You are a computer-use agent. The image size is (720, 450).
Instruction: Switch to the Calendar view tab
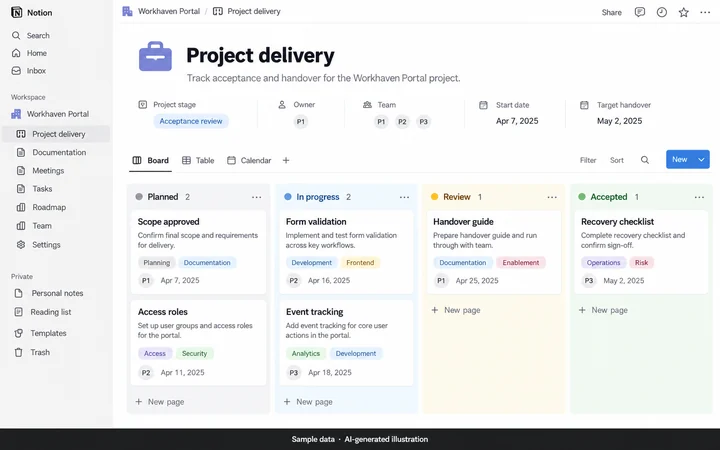(249, 160)
